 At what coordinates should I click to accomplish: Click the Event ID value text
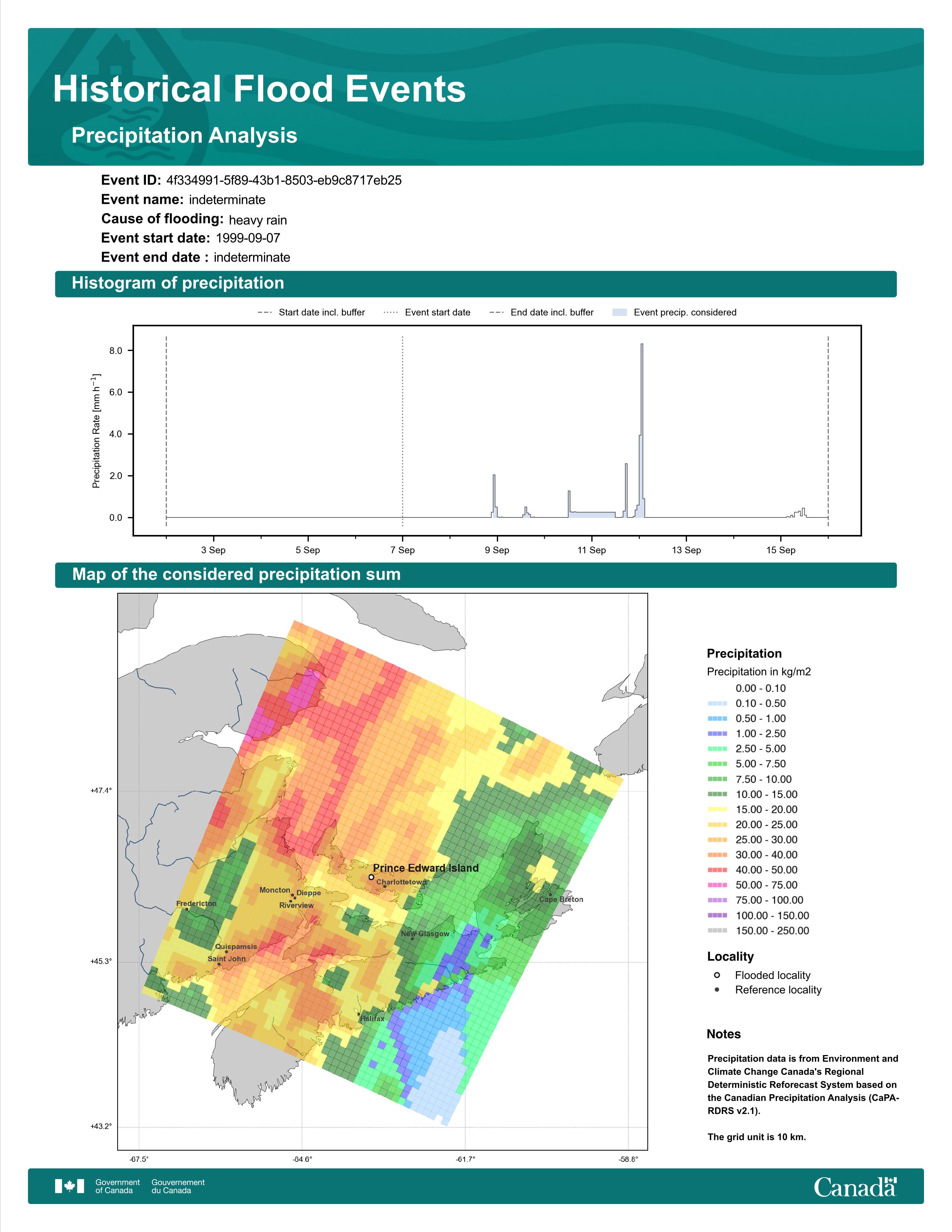[284, 181]
